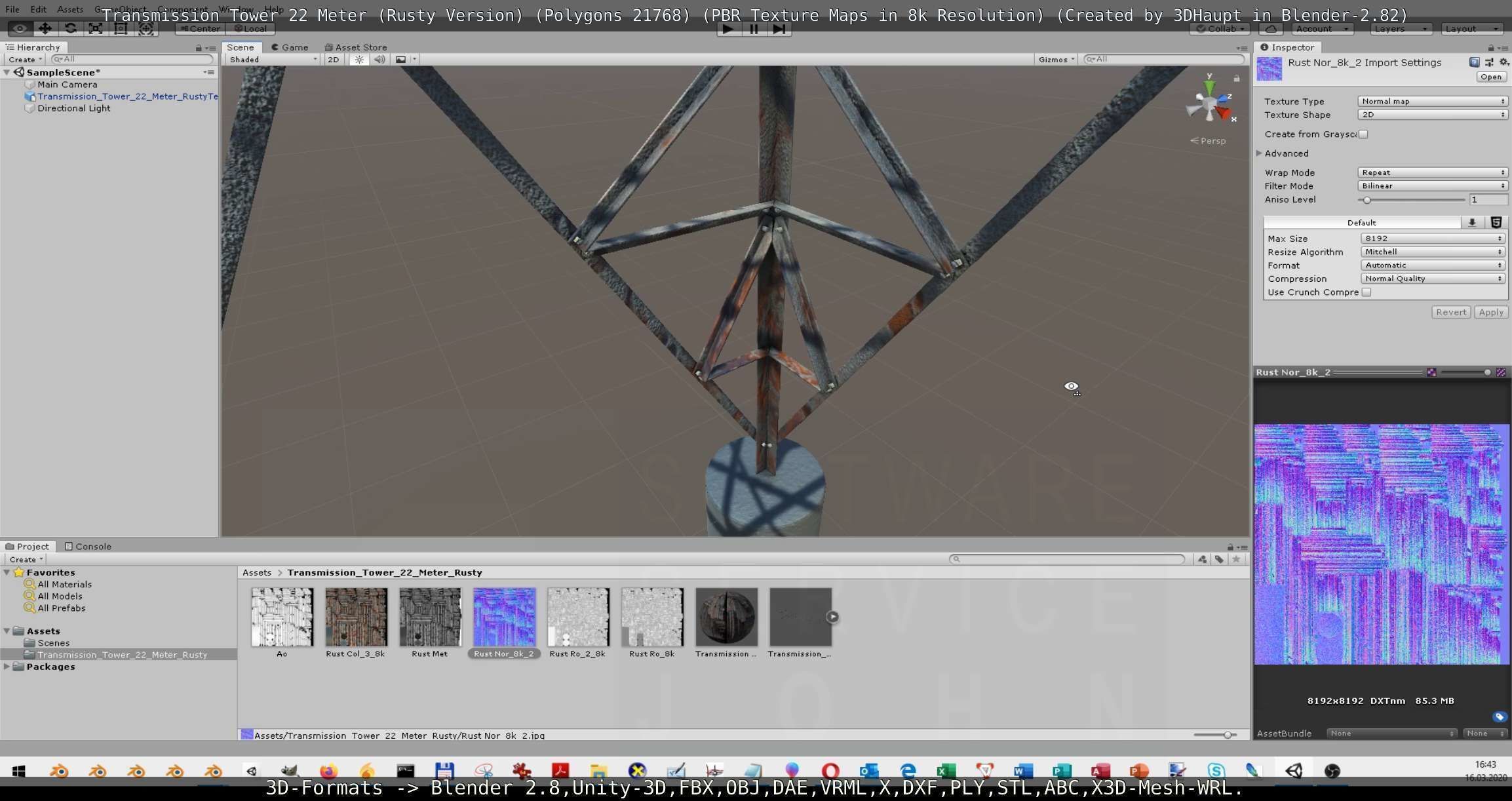
Task: Pause the game playback
Action: [754, 29]
